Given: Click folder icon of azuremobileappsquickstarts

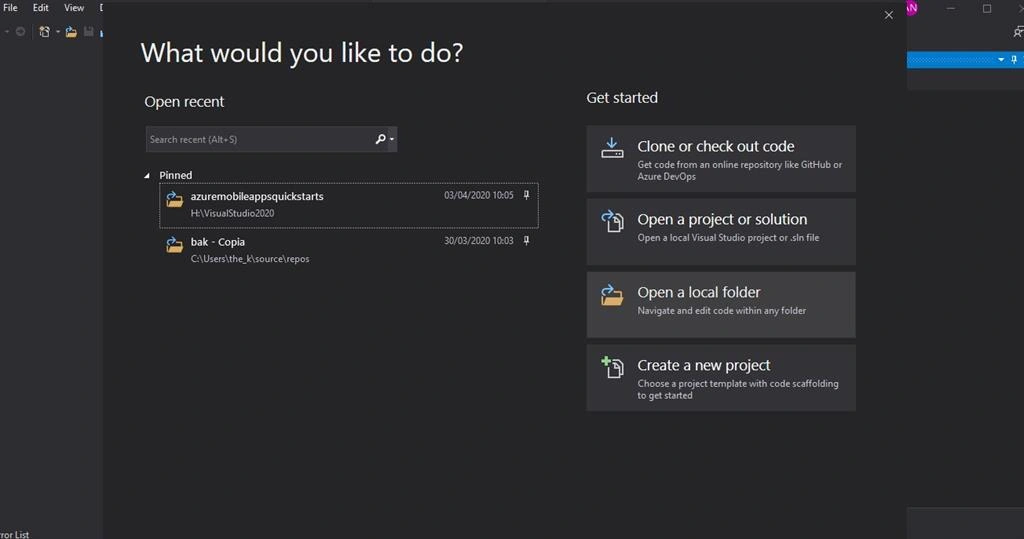Looking at the screenshot, I should (x=174, y=199).
